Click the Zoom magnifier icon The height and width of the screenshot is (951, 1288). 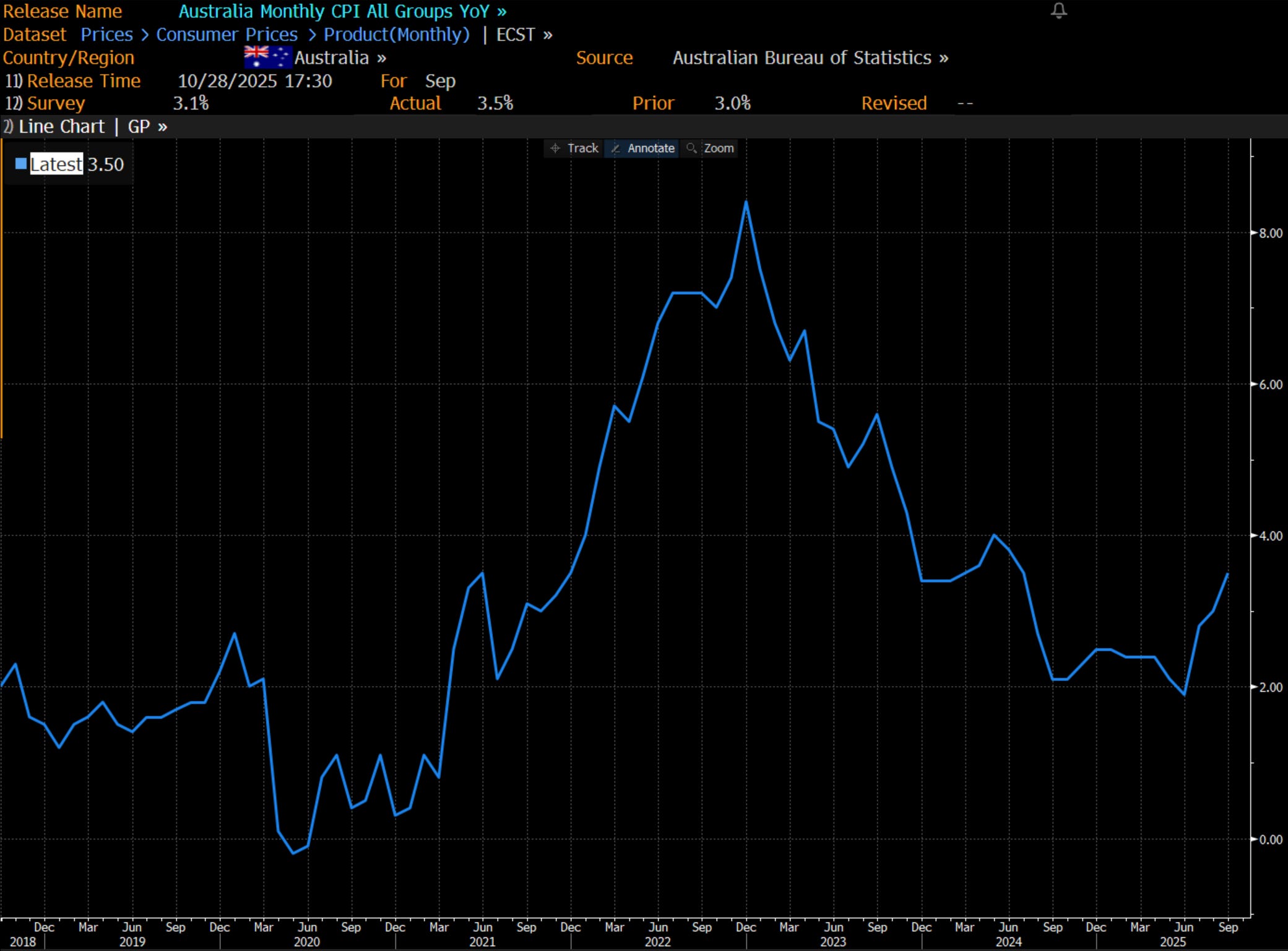691,148
